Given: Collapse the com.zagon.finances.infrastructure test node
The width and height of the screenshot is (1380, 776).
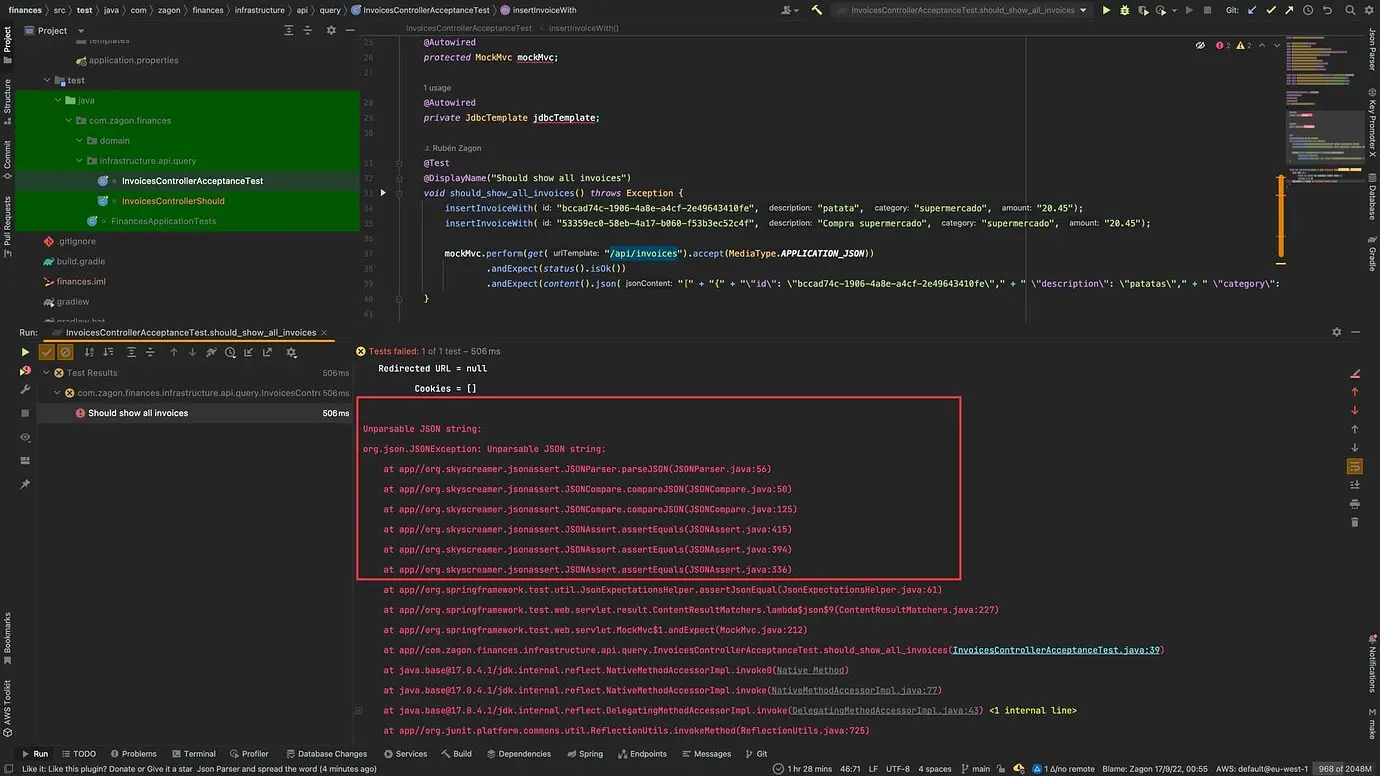Looking at the screenshot, I should [x=57, y=393].
